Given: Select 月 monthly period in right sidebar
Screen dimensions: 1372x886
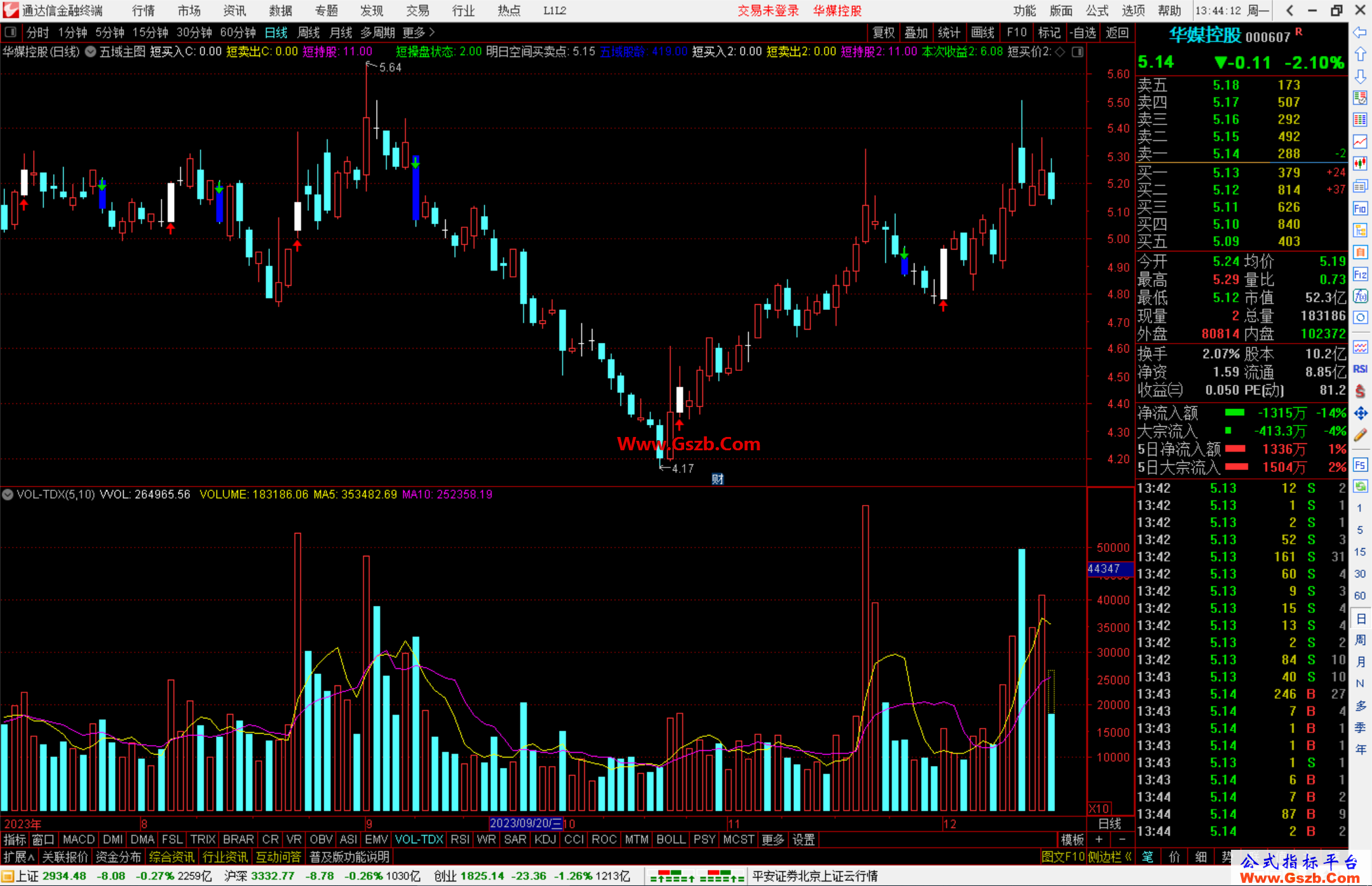Looking at the screenshot, I should pyautogui.click(x=1361, y=662).
